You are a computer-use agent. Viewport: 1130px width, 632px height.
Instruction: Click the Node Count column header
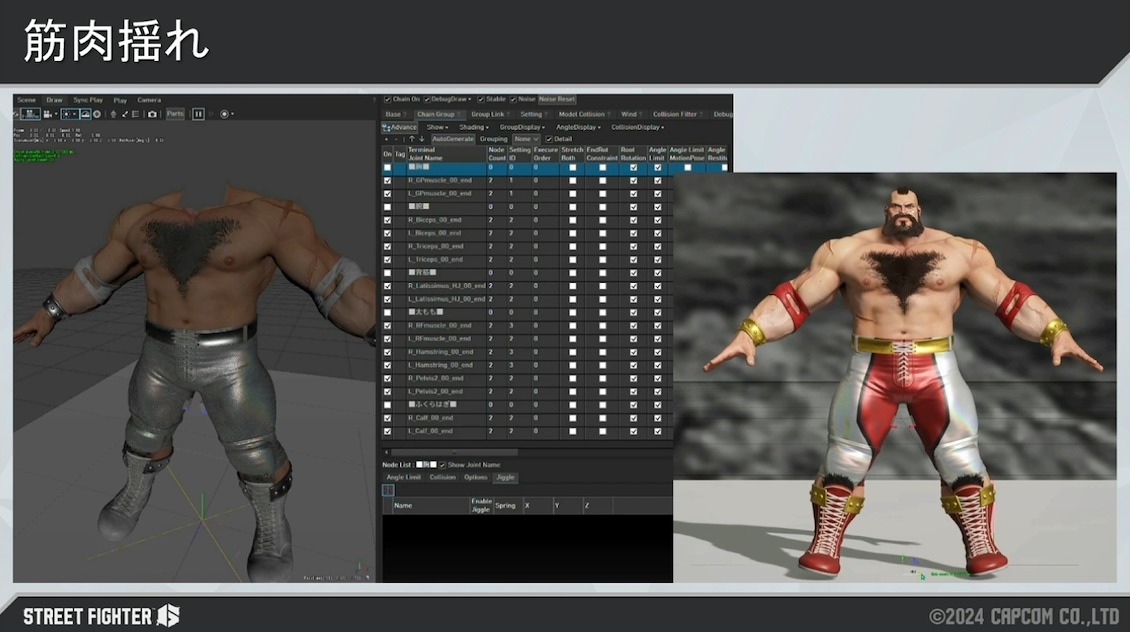point(497,154)
